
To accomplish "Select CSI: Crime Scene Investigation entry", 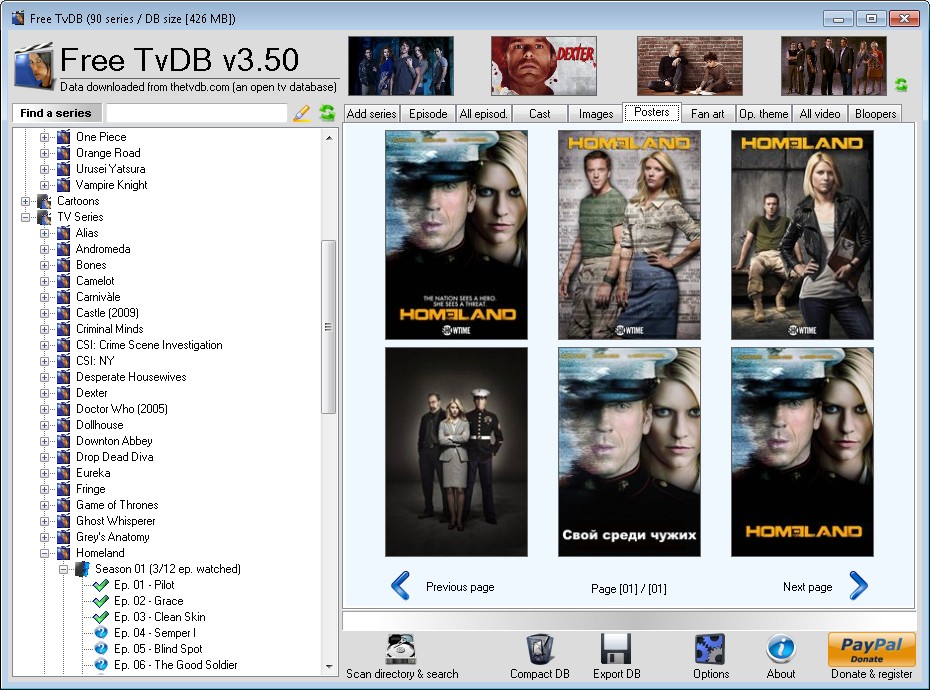I will tap(149, 345).
